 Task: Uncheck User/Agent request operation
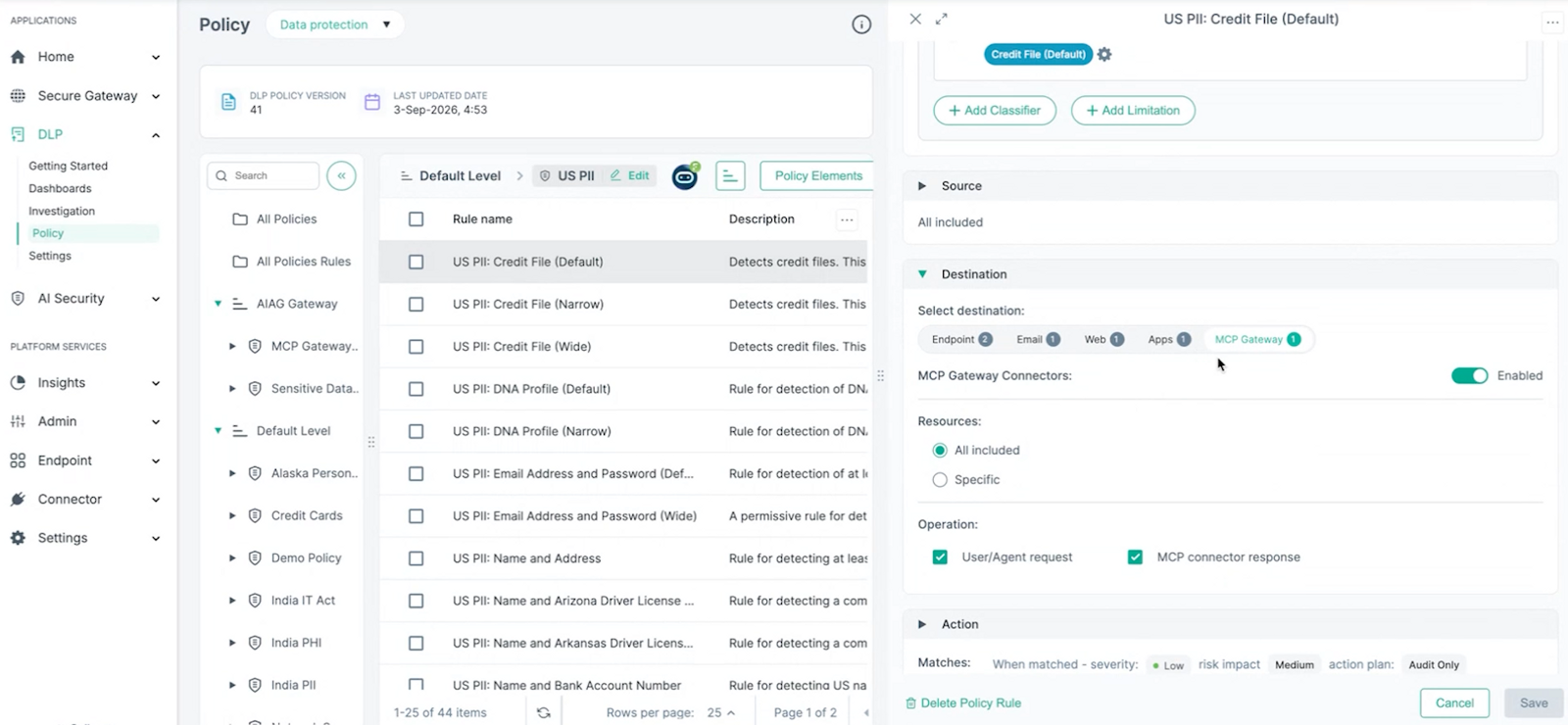tap(940, 557)
